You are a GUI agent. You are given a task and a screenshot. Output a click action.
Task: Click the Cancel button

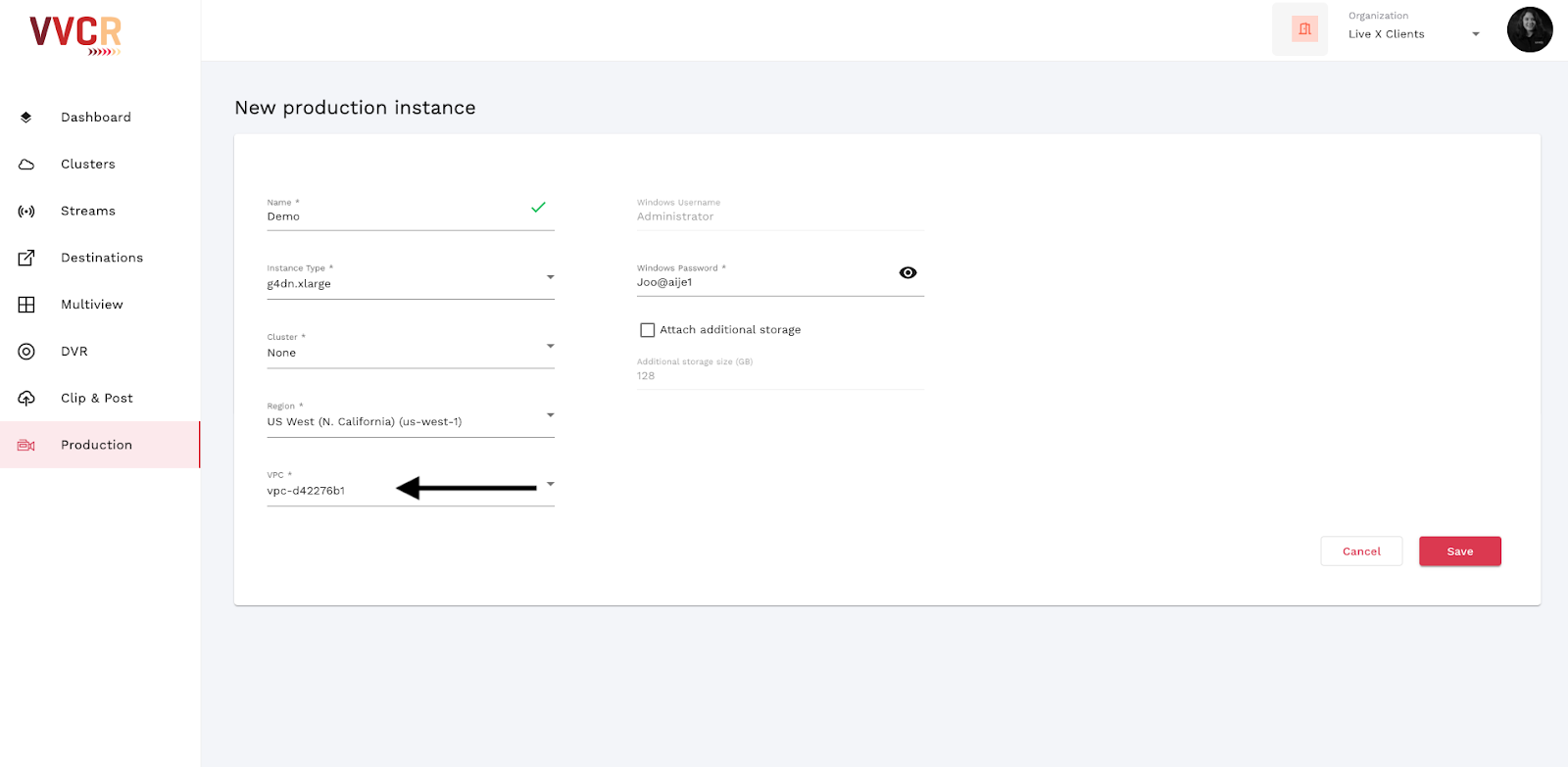pyautogui.click(x=1361, y=551)
